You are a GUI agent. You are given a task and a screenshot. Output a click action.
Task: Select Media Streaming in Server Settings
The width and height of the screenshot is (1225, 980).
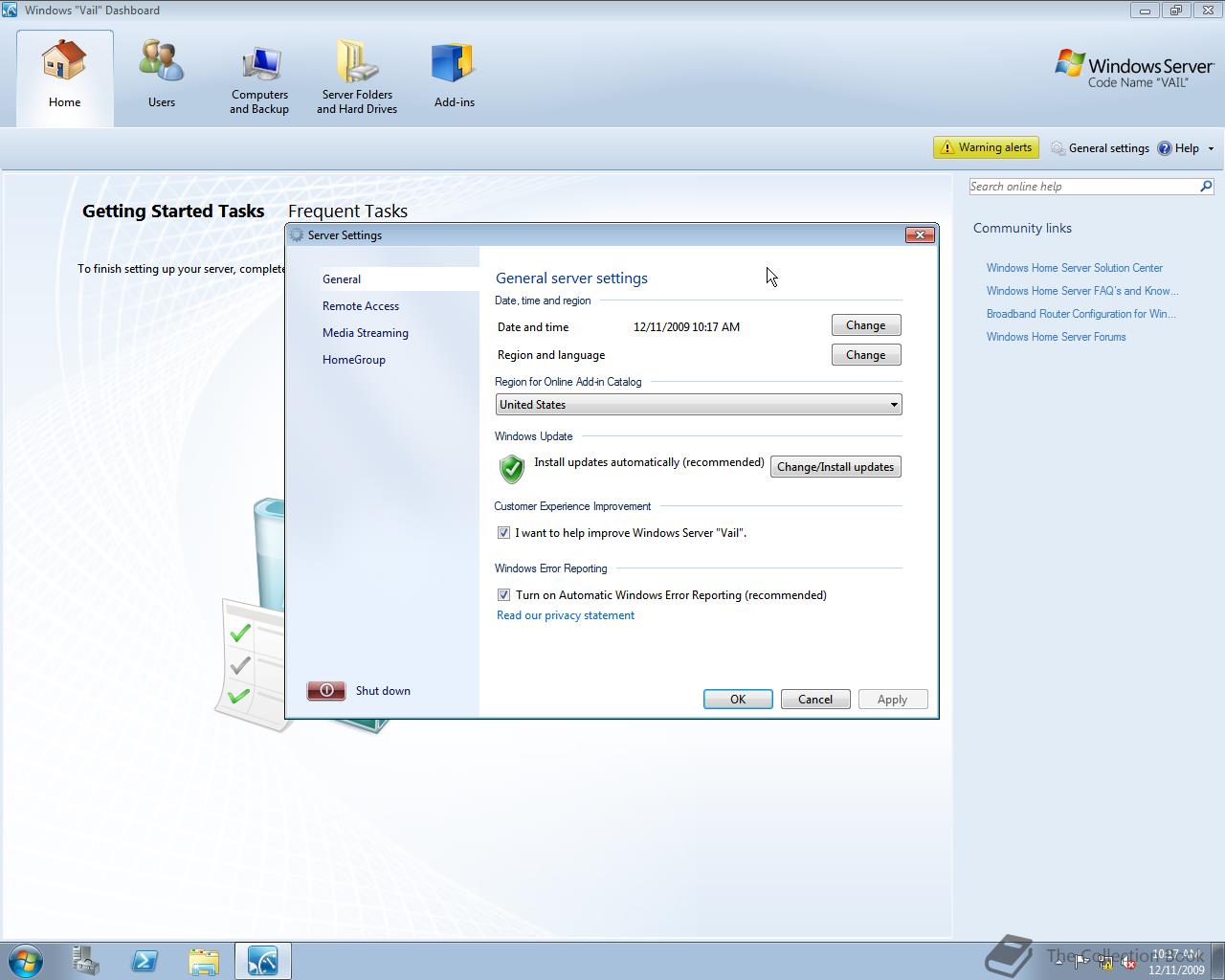click(x=366, y=333)
